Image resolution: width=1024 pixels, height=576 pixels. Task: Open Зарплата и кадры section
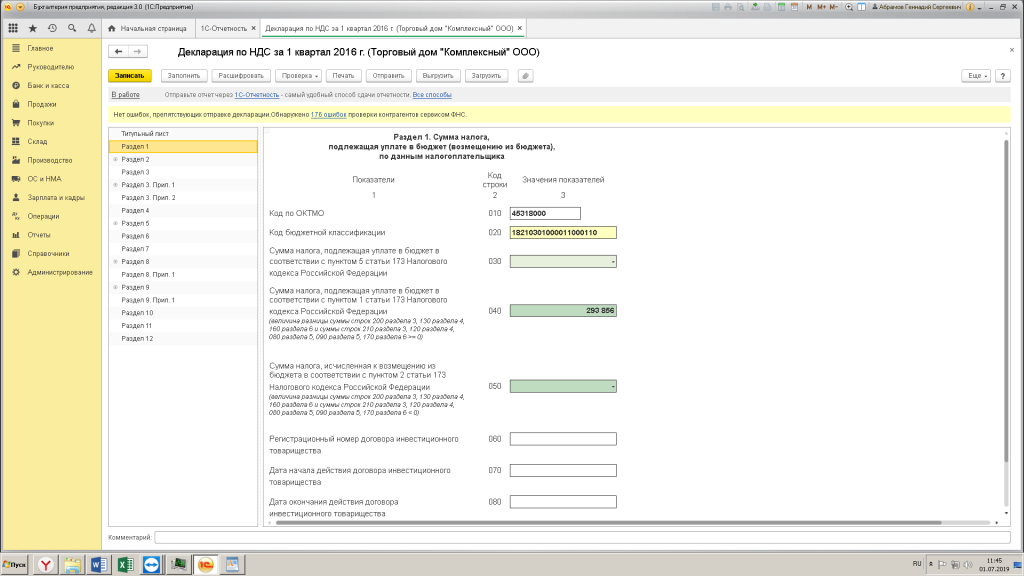tap(56, 197)
